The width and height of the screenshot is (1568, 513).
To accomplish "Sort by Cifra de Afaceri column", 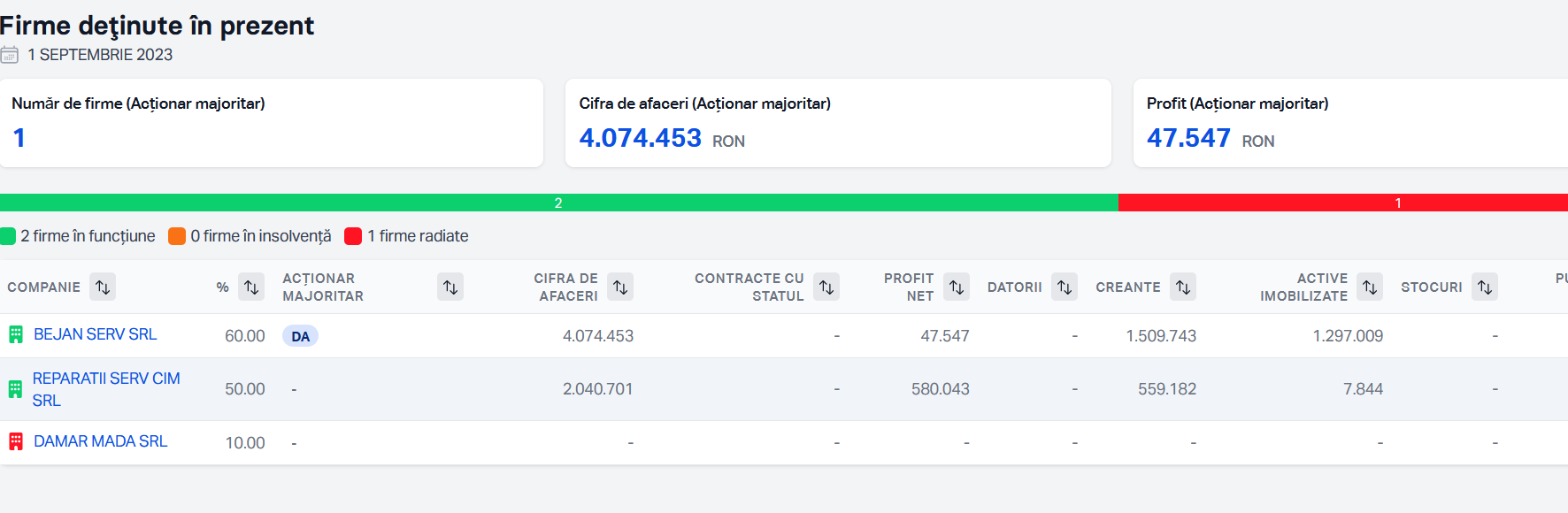I will point(620,287).
